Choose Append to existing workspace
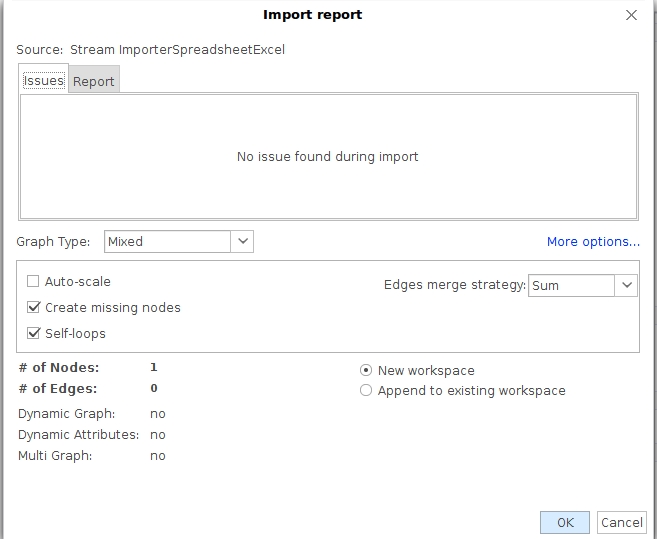Screen dimensions: 657x539 click(366, 391)
